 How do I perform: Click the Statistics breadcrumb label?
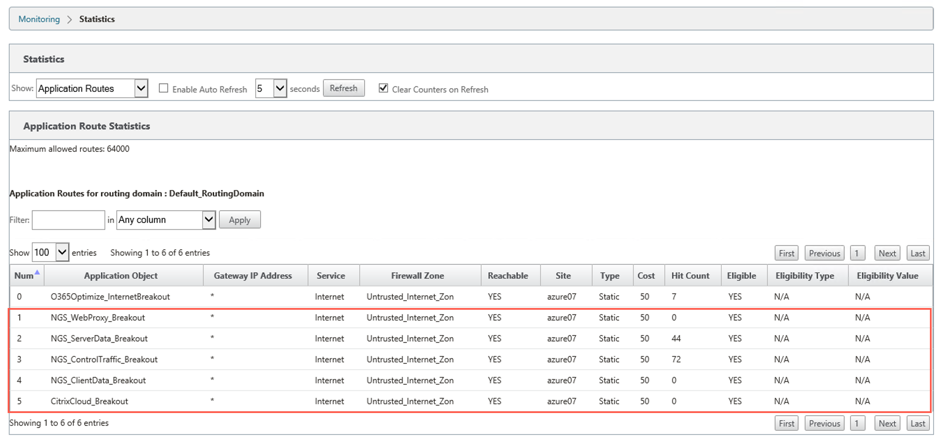tap(97, 19)
